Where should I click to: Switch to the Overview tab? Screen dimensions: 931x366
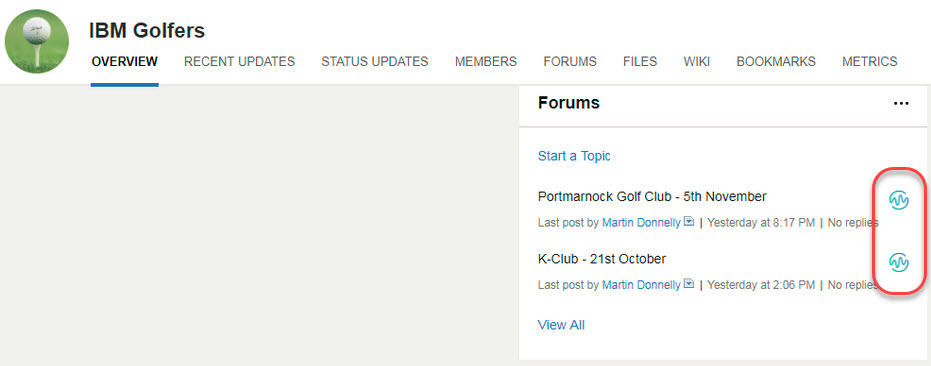[x=125, y=62]
